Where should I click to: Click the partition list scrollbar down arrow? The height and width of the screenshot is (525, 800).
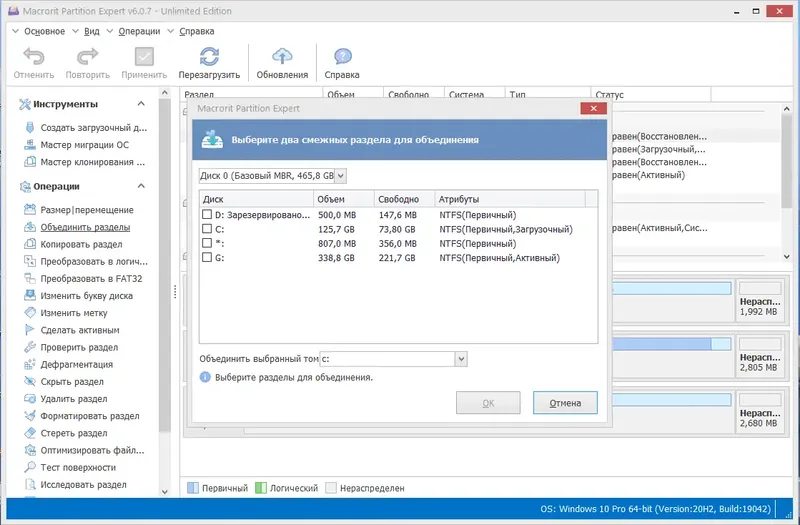[x=786, y=257]
